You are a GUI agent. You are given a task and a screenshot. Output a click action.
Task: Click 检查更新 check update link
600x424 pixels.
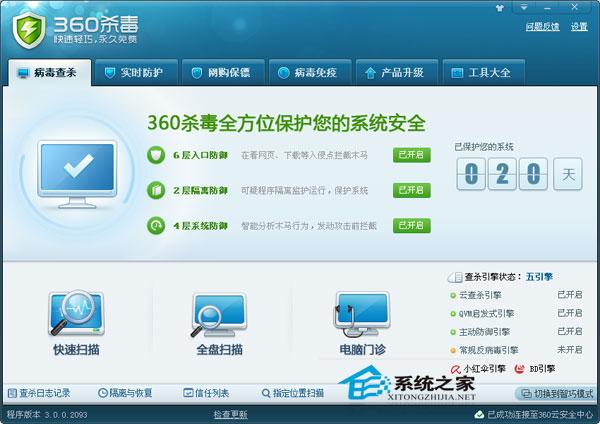point(230,414)
